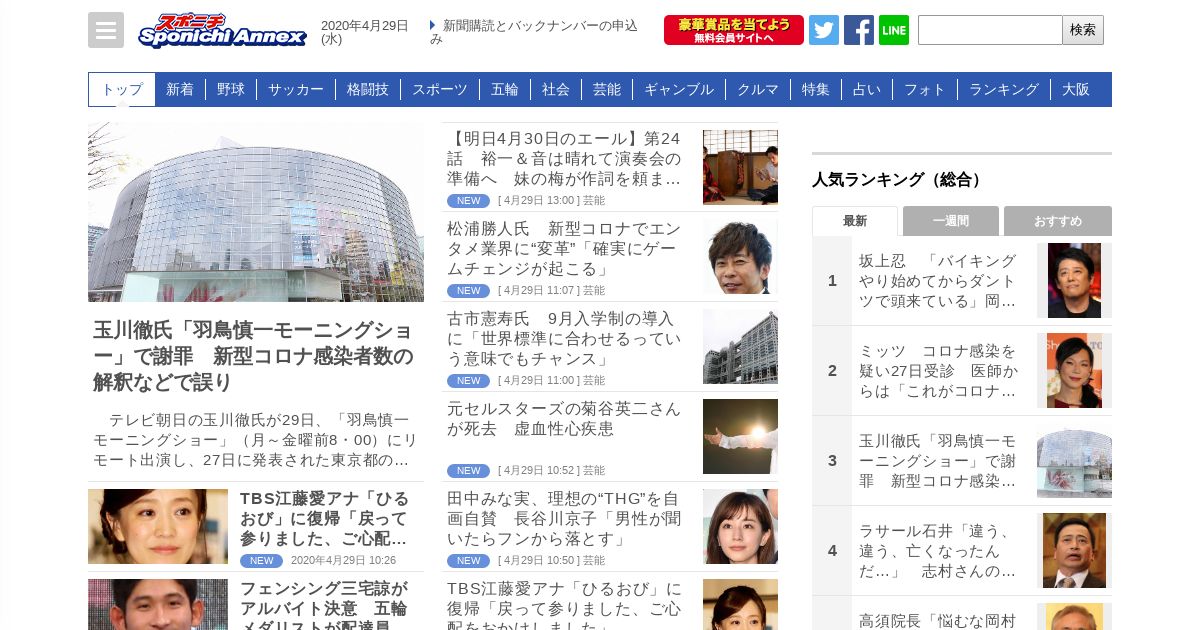Open 【明日4月30日のエール】第24話 article

(x=564, y=158)
